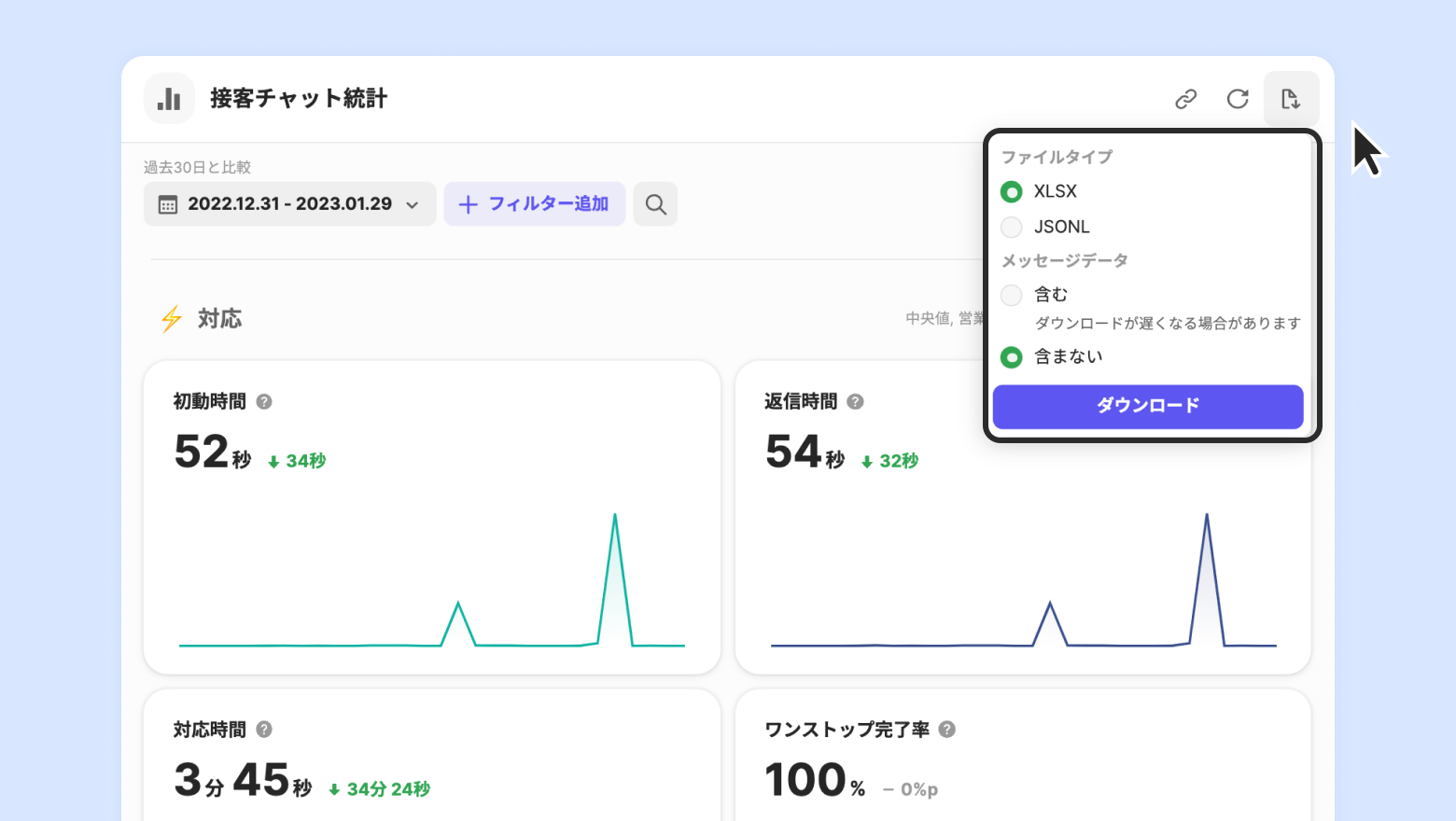Open help icon beside 返信時間
Image resolution: width=1456 pixels, height=821 pixels.
855,402
